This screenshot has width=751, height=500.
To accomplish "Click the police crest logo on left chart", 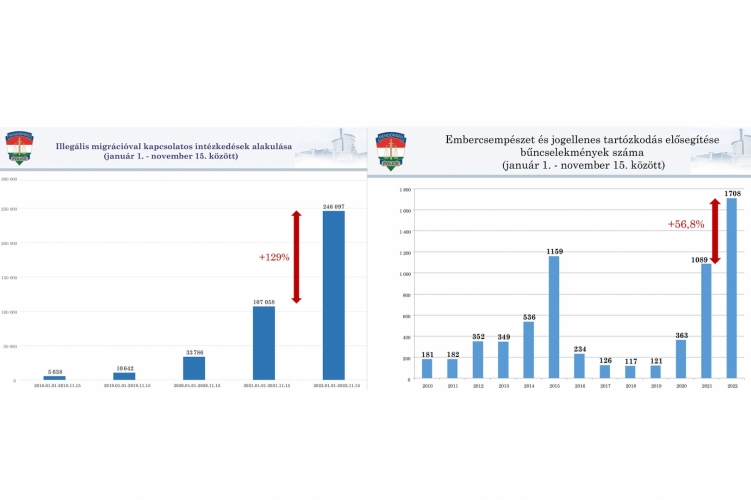I will click(18, 148).
